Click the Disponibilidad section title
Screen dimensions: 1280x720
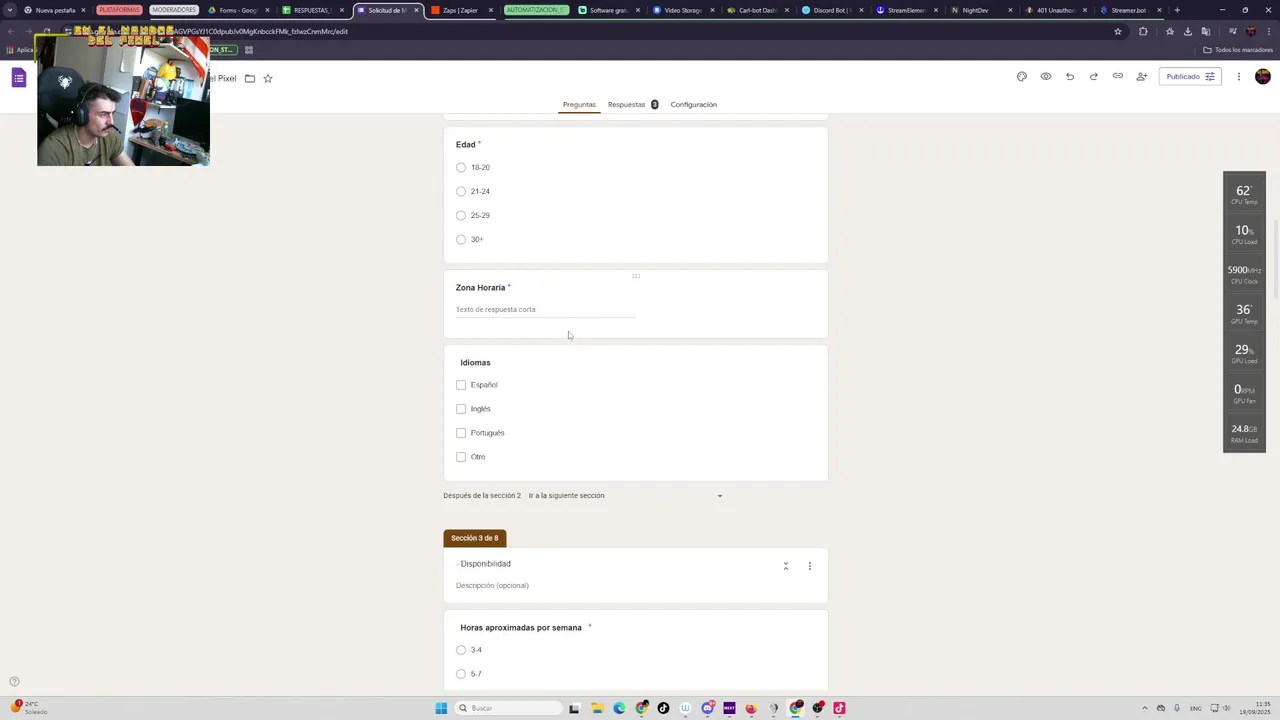pyautogui.click(x=485, y=564)
